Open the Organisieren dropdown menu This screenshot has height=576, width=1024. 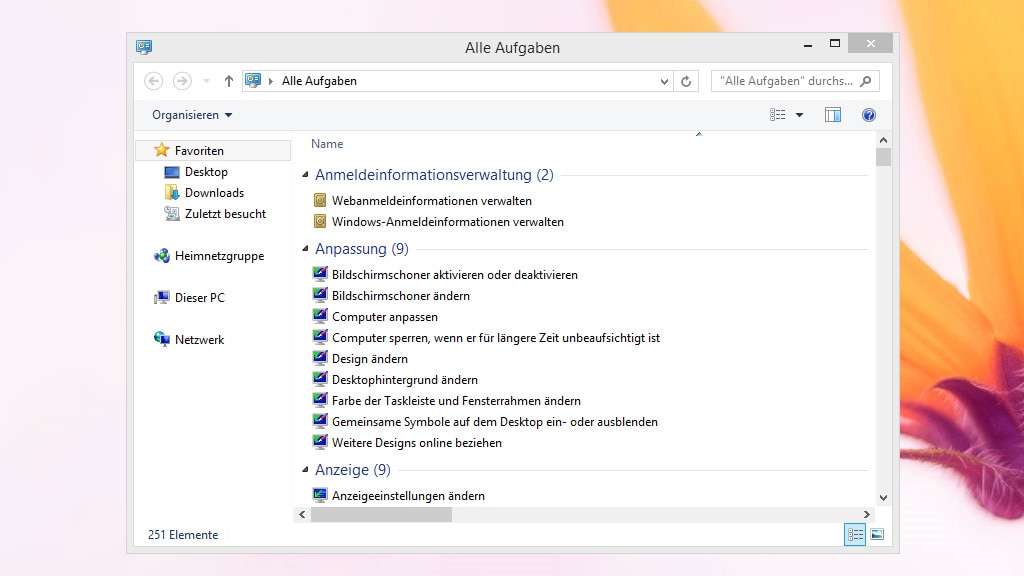coord(192,115)
